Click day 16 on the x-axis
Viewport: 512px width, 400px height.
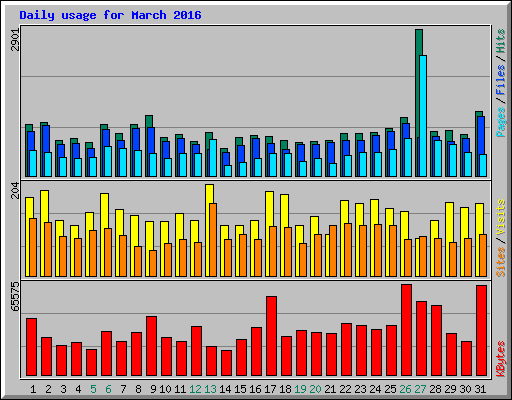pos(255,389)
